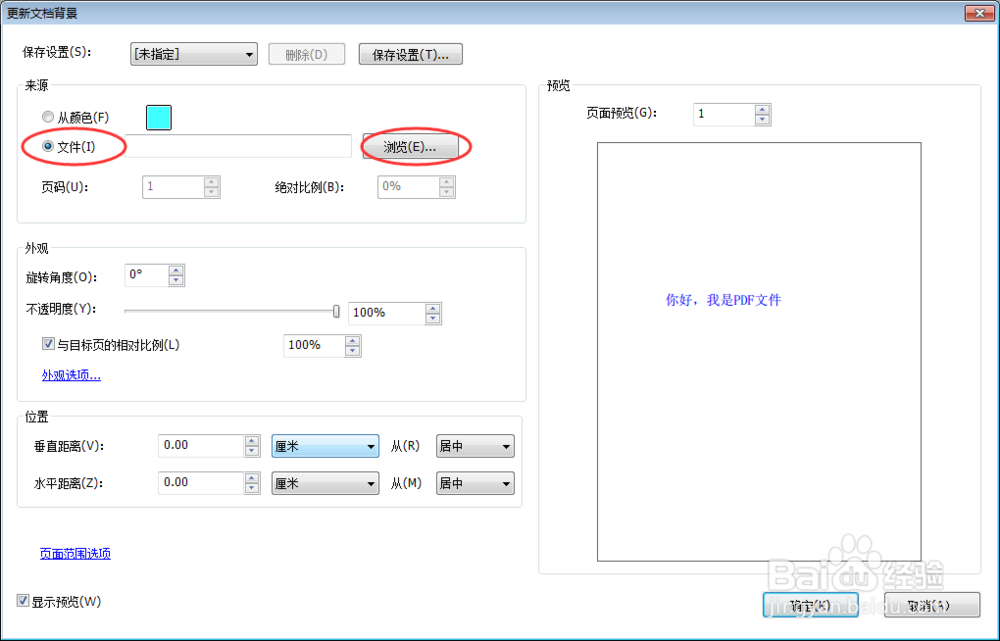The height and width of the screenshot is (641, 1000).
Task: Decrease 旋转角度(O) with the down arrow
Action: (x=176, y=280)
